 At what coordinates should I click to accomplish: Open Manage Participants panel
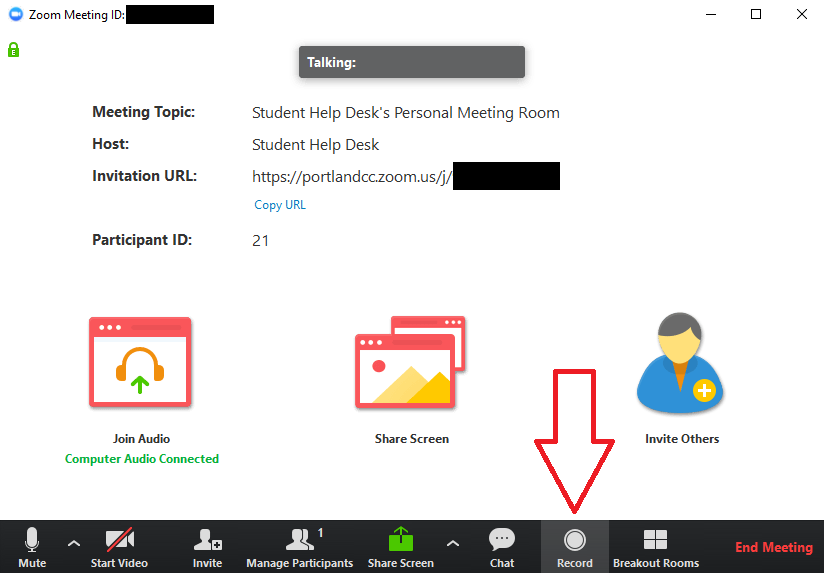(x=300, y=547)
